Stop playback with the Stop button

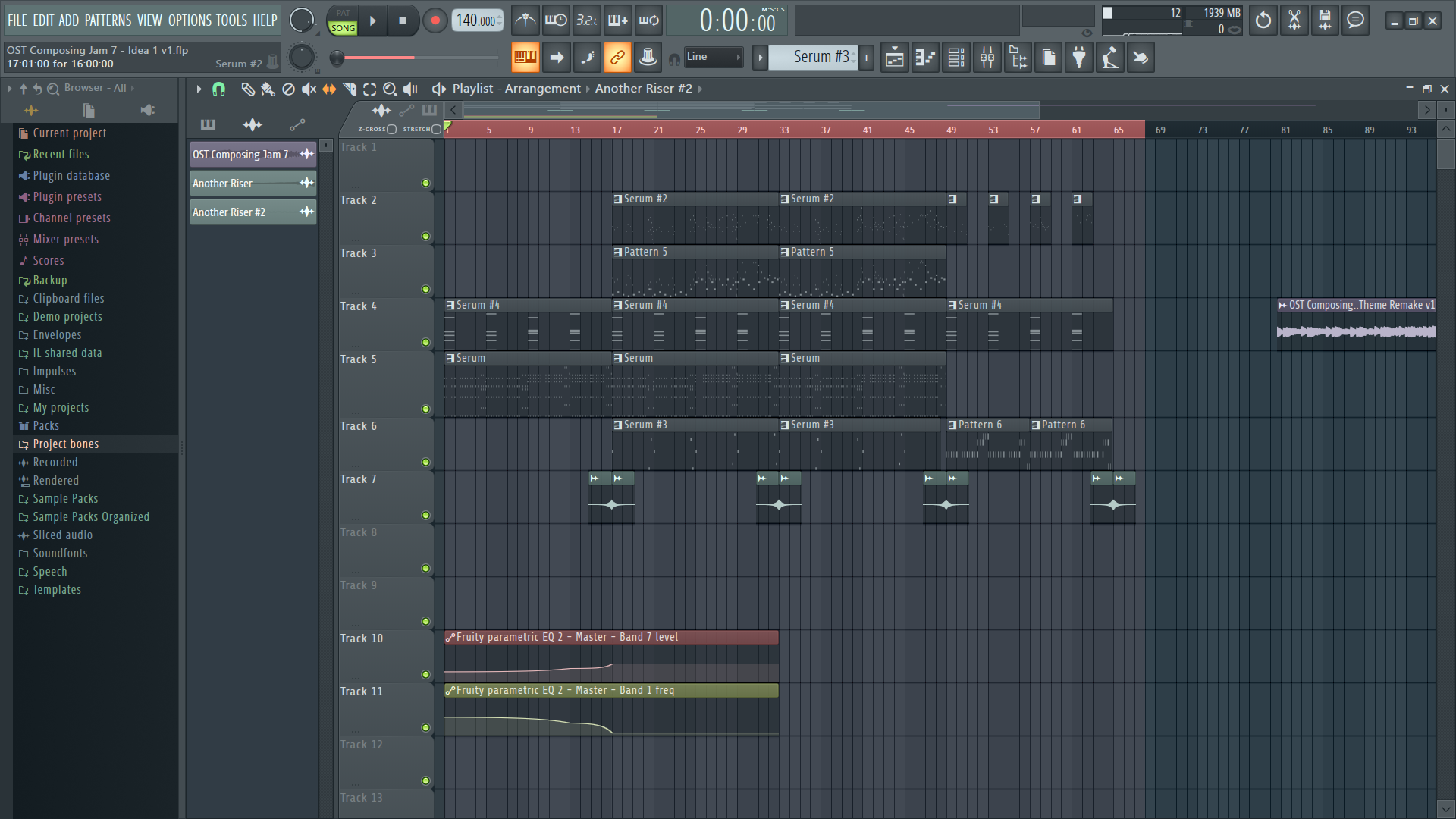click(403, 21)
